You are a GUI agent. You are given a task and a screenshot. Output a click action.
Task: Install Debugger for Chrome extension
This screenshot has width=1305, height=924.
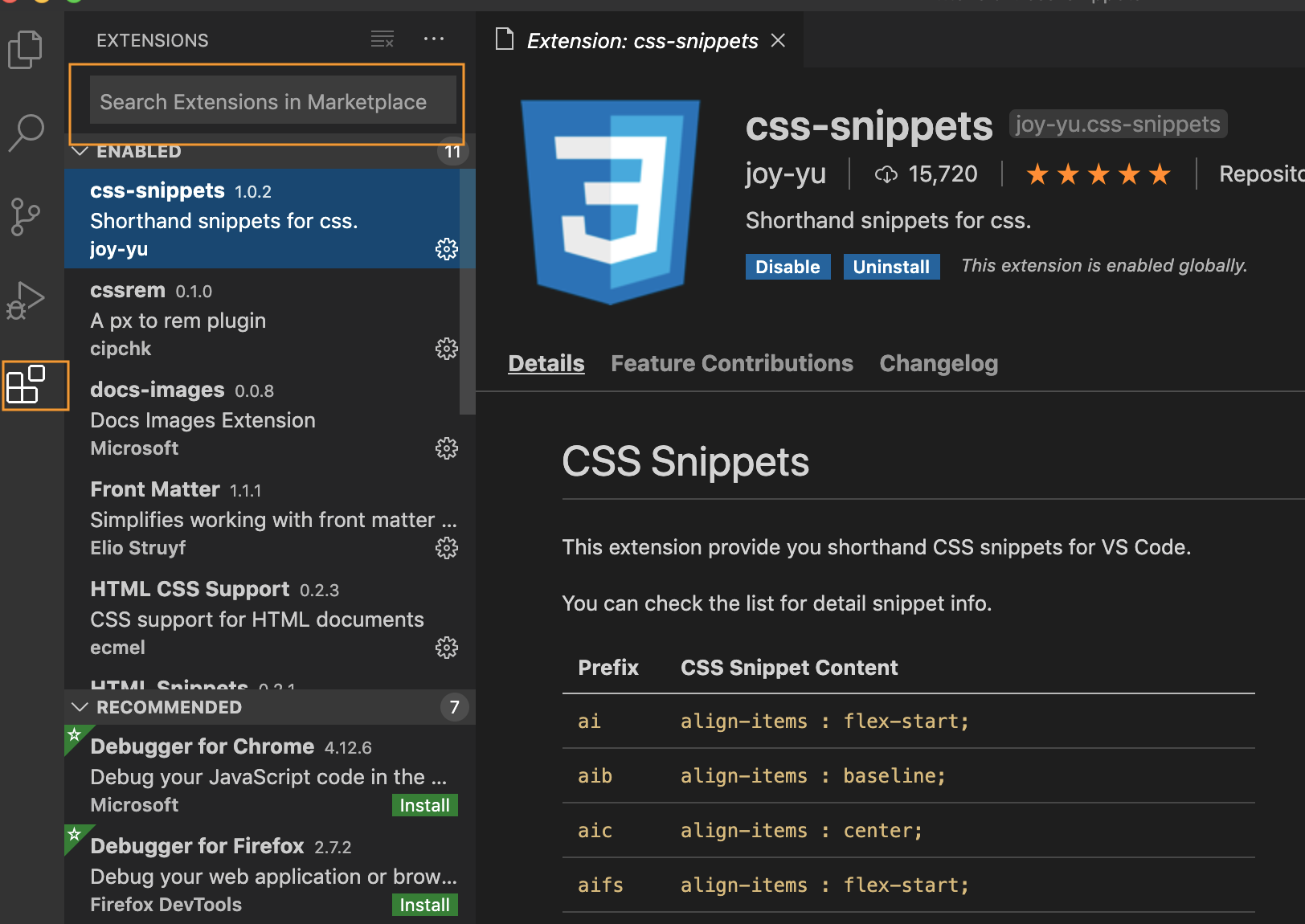424,805
